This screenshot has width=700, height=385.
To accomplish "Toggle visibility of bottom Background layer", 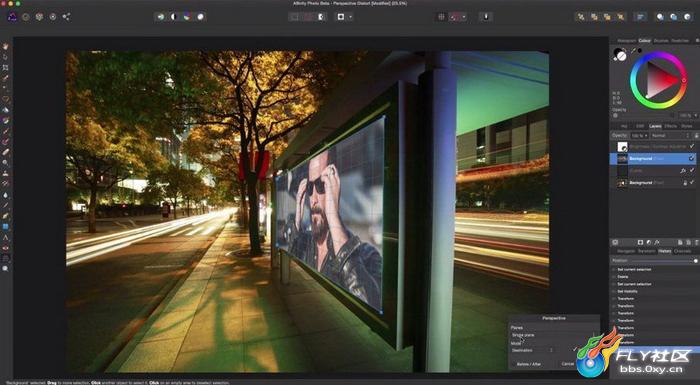I will (692, 183).
